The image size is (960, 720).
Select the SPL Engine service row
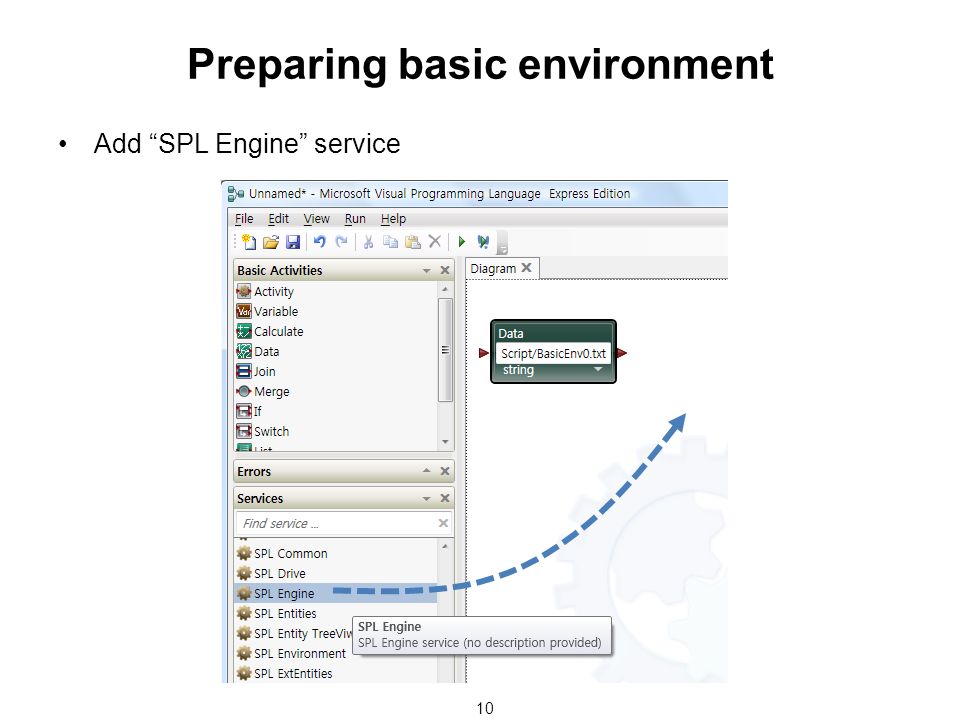336,593
